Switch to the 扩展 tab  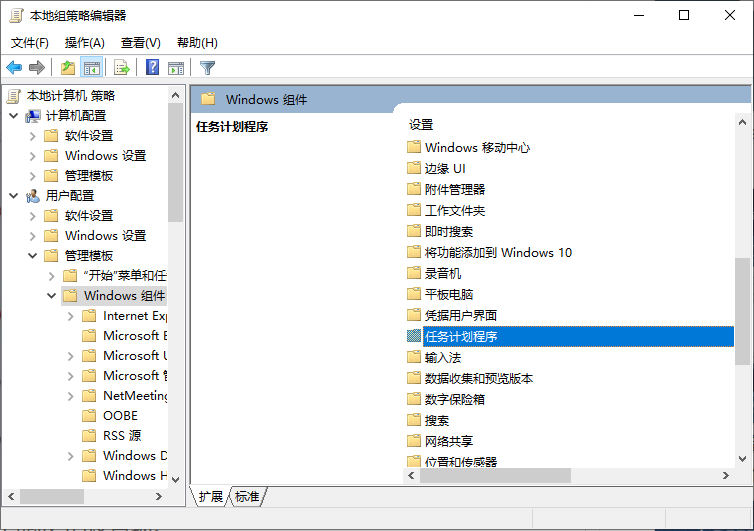tap(210, 497)
